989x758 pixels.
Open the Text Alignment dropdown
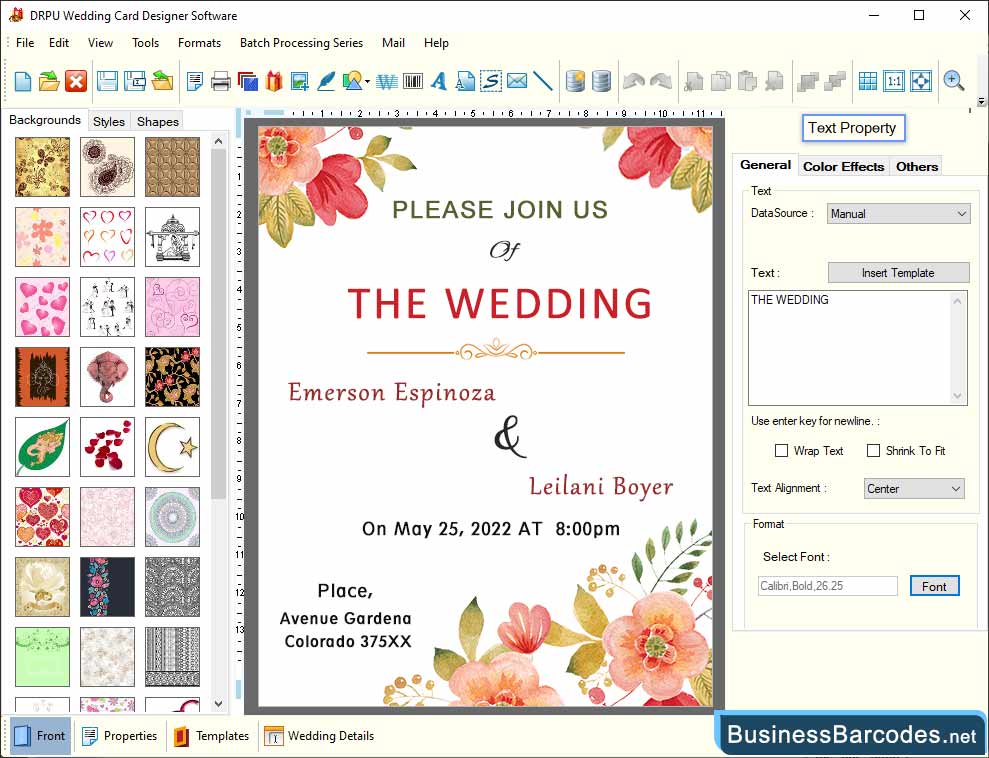tap(914, 489)
